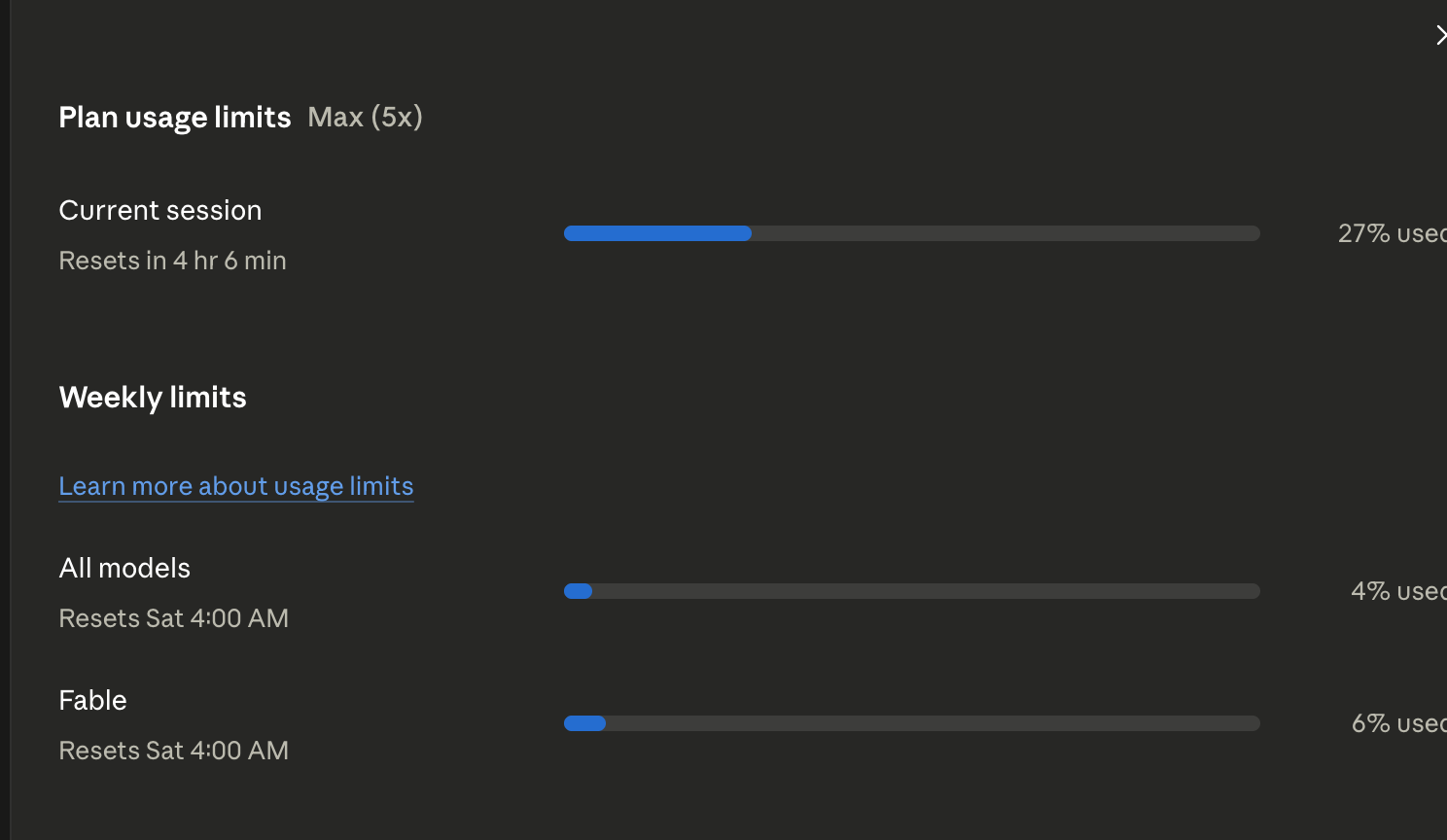The width and height of the screenshot is (1447, 840).
Task: Click the 6% used indicator
Action: [1398, 723]
